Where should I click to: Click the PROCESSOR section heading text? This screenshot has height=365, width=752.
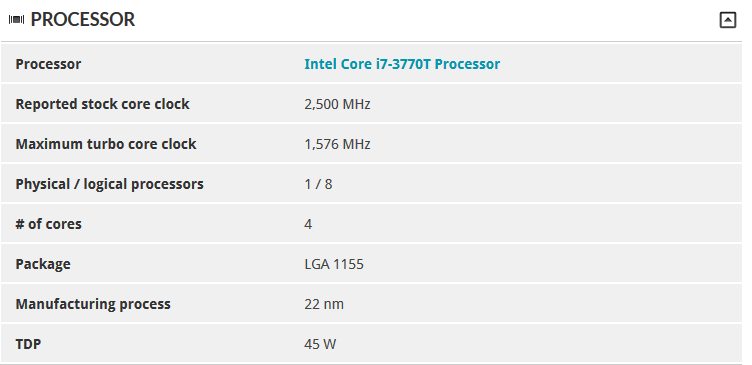point(83,20)
